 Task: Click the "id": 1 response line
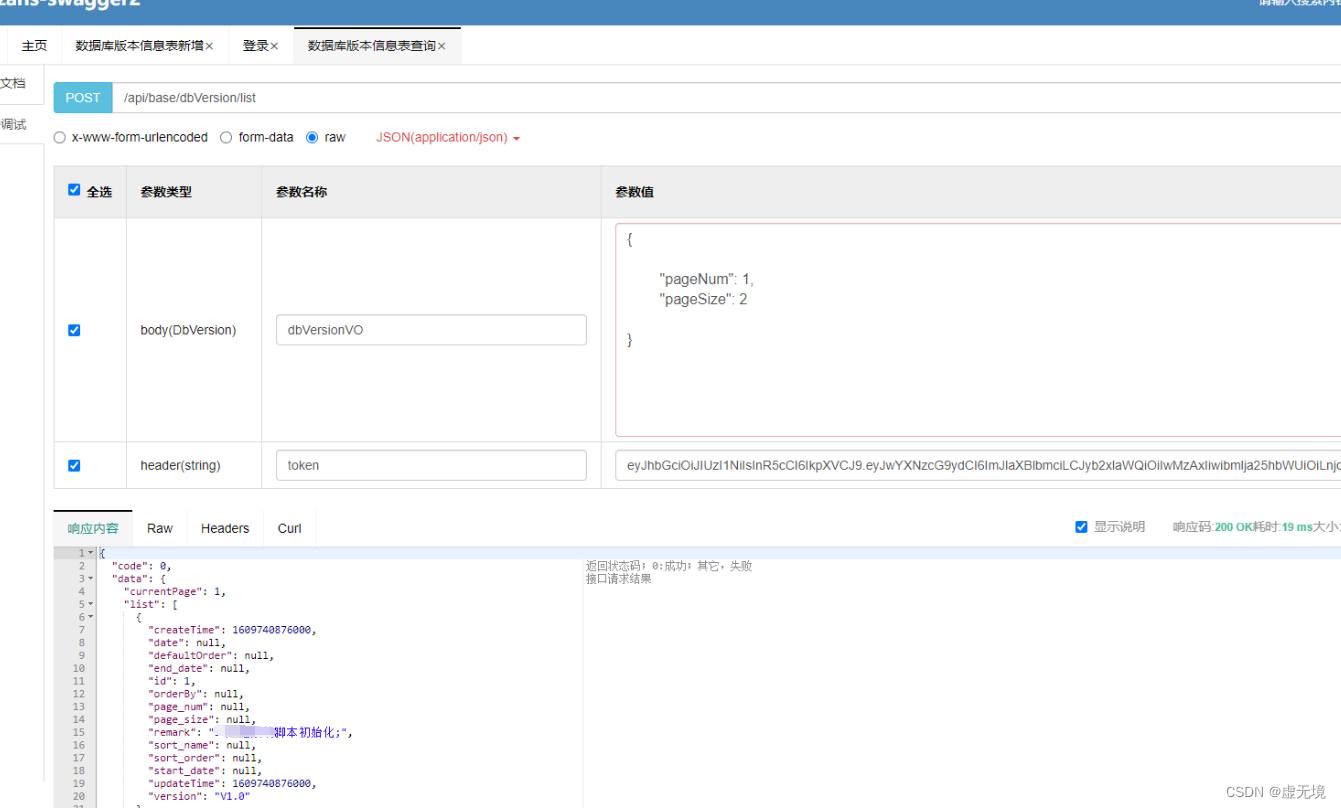[171, 681]
